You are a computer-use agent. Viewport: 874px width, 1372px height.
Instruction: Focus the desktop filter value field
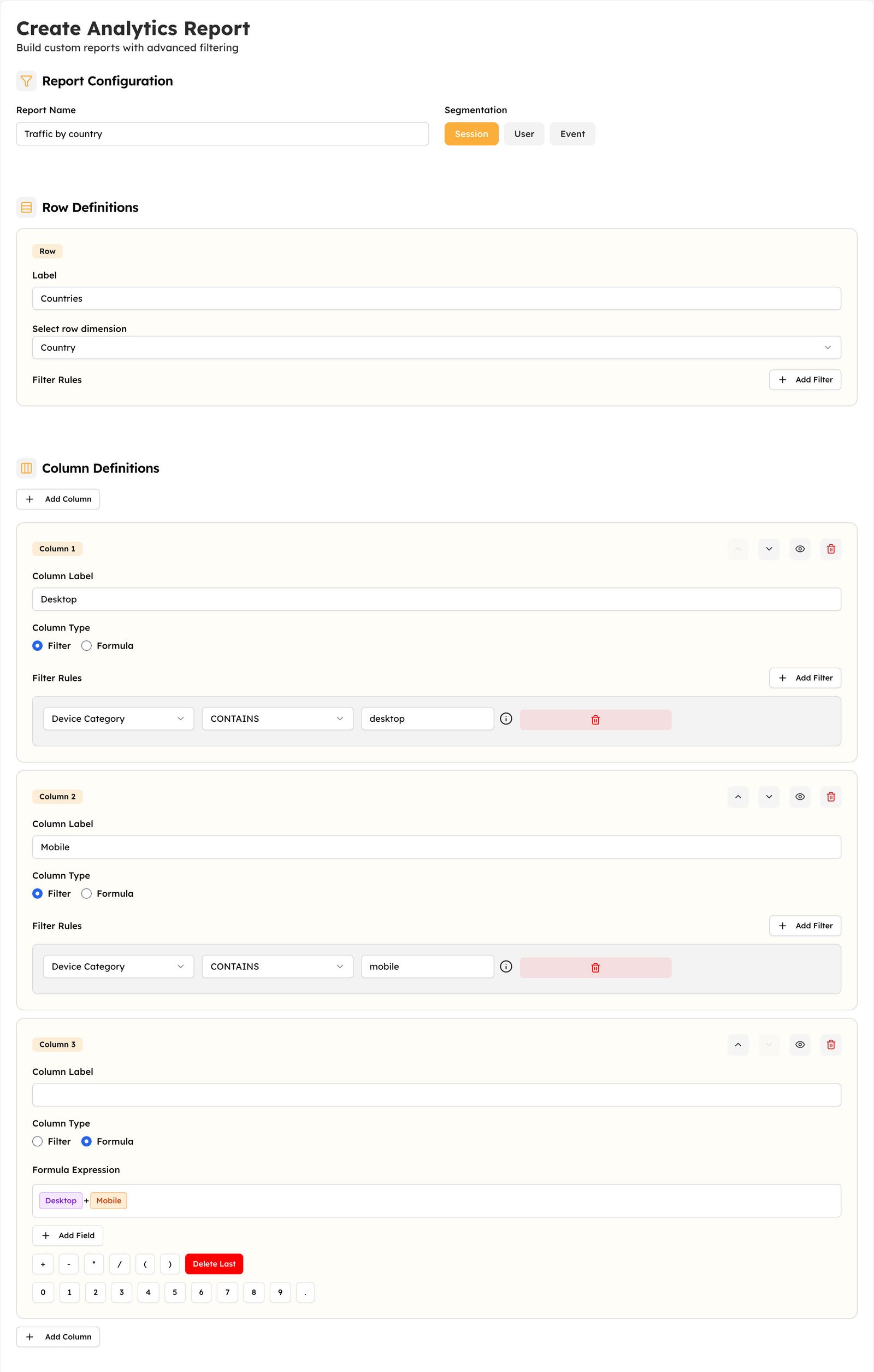pyautogui.click(x=427, y=719)
